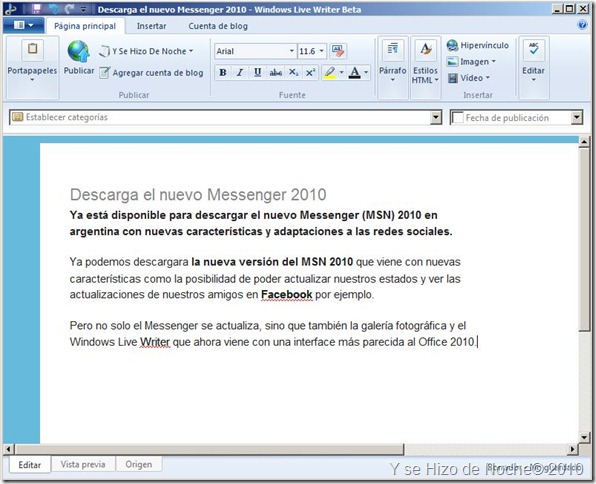The image size is (596, 484).
Task: Open the quick access toolbar customize arrow
Action: click(x=84, y=9)
